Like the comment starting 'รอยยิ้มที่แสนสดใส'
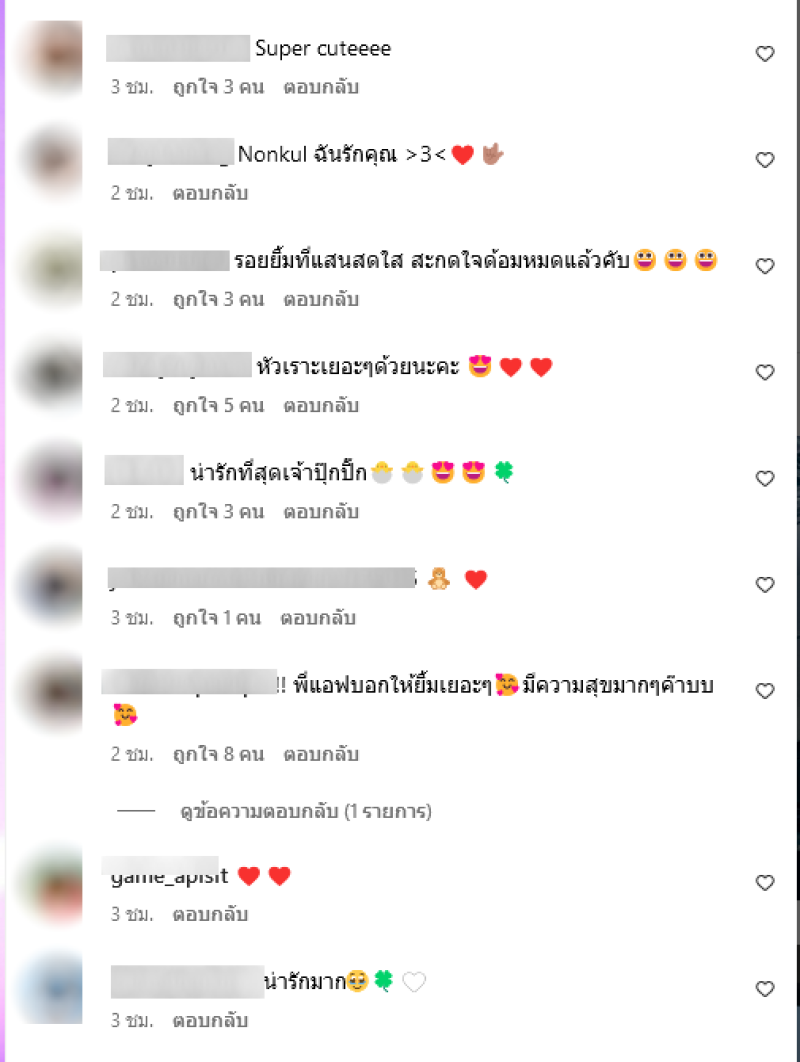 click(765, 266)
